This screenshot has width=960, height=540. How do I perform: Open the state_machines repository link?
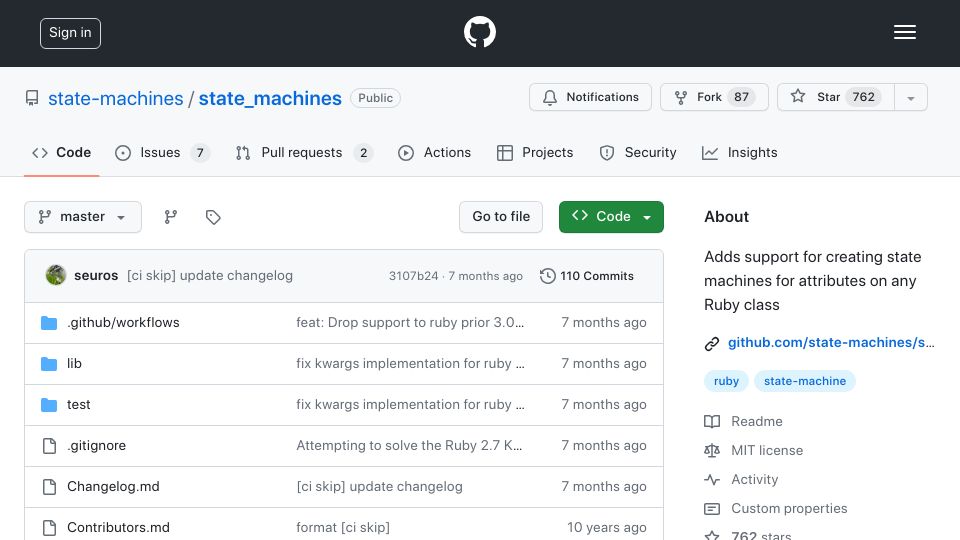click(x=270, y=98)
